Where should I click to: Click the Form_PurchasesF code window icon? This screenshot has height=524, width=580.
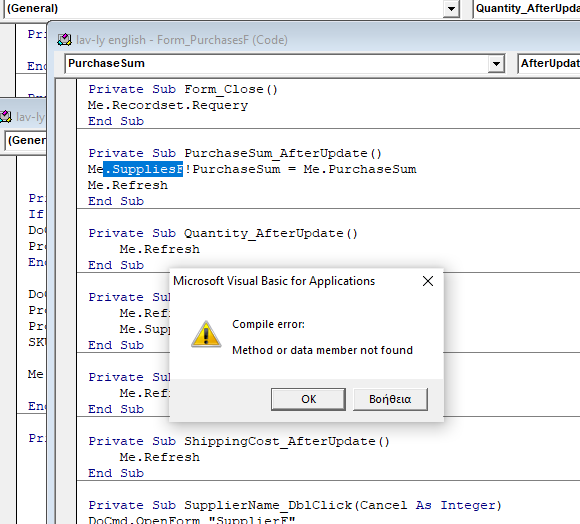tap(64, 40)
